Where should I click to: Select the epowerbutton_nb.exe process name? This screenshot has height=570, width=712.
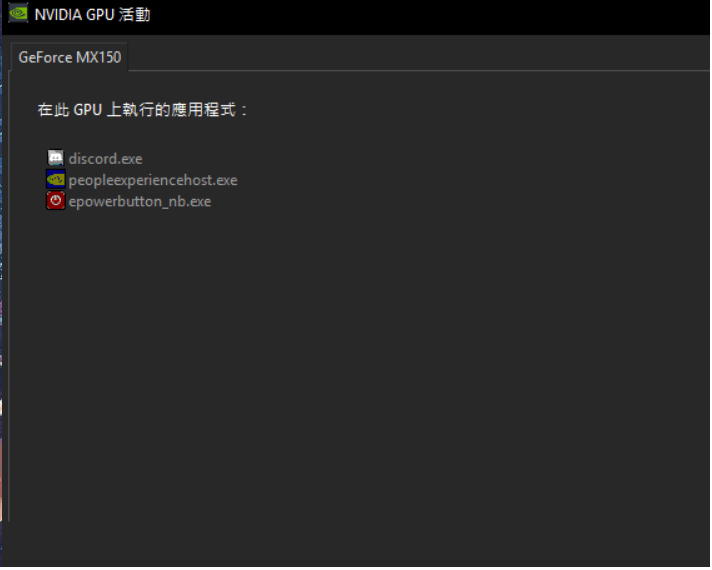tap(139, 201)
